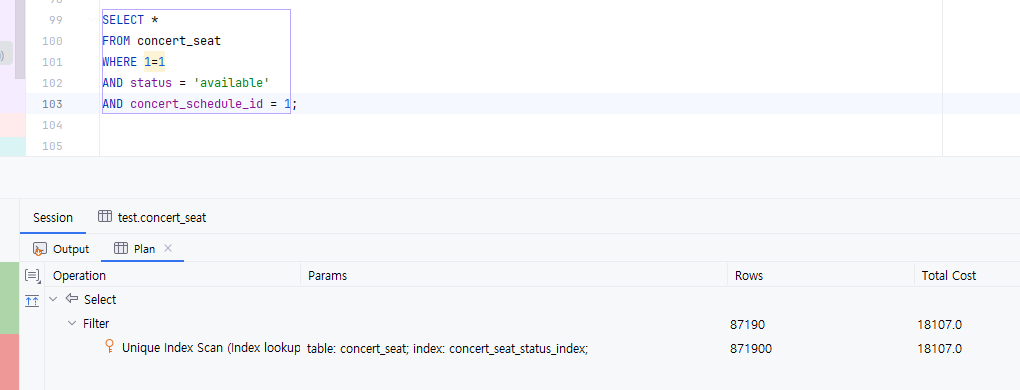Place cursor on 'available' string in editor

(x=234, y=83)
